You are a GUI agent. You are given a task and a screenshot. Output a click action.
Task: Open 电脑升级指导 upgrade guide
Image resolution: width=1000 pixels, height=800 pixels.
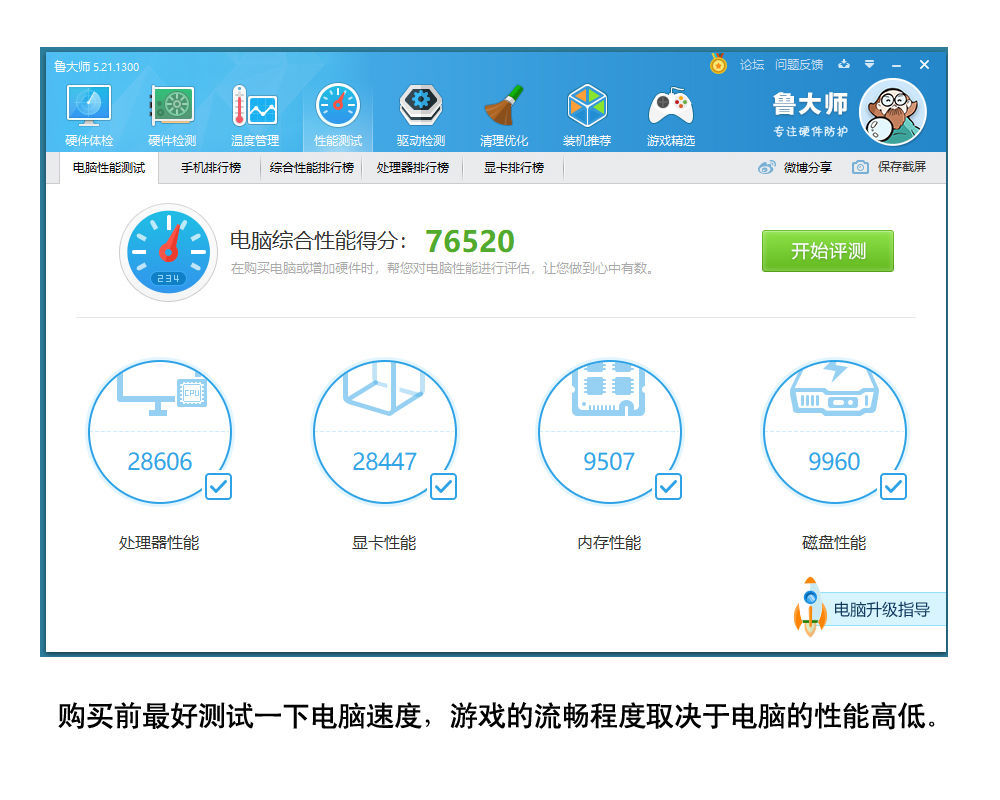pos(882,609)
